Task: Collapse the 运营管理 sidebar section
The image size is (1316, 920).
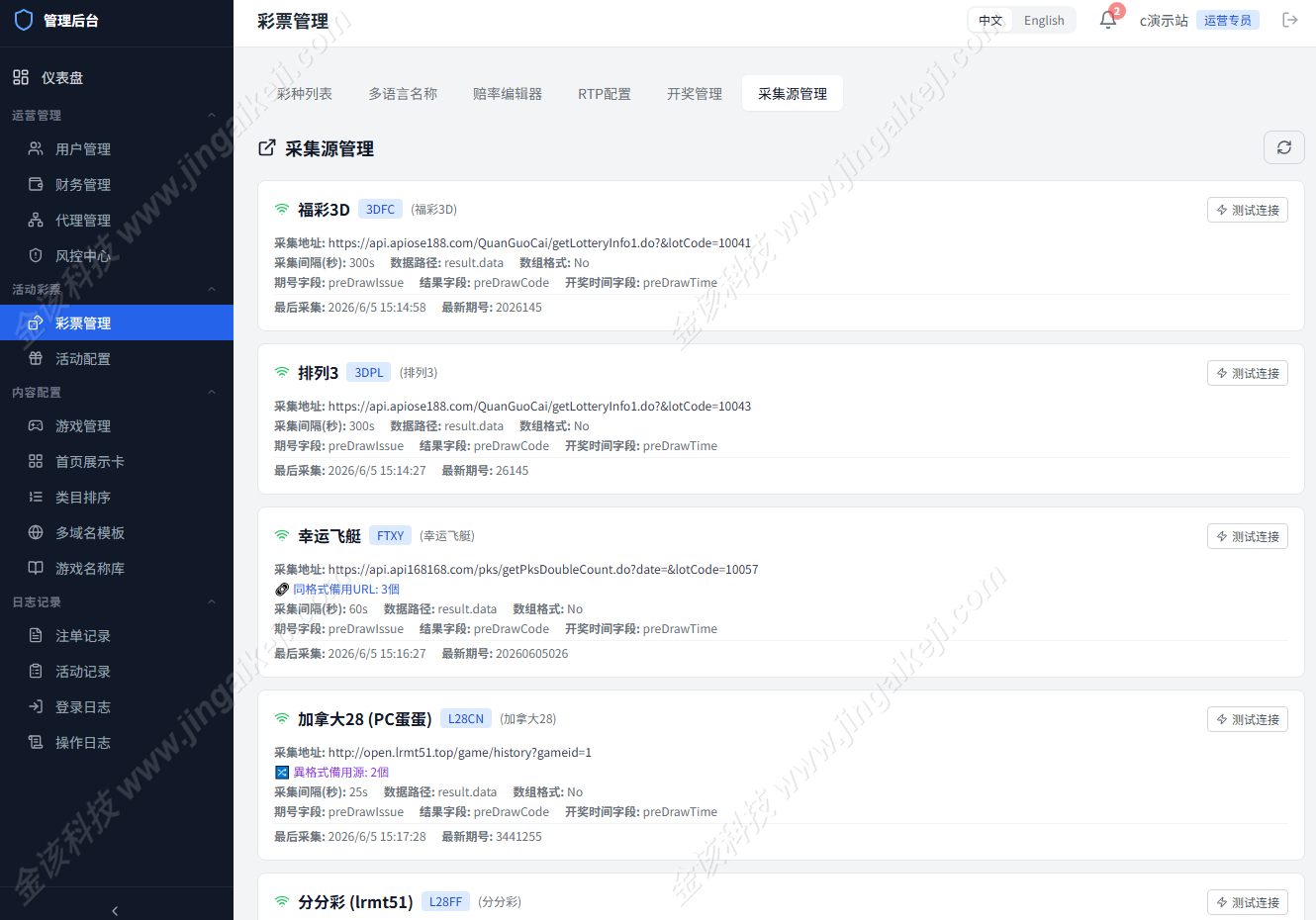Action: [x=212, y=115]
